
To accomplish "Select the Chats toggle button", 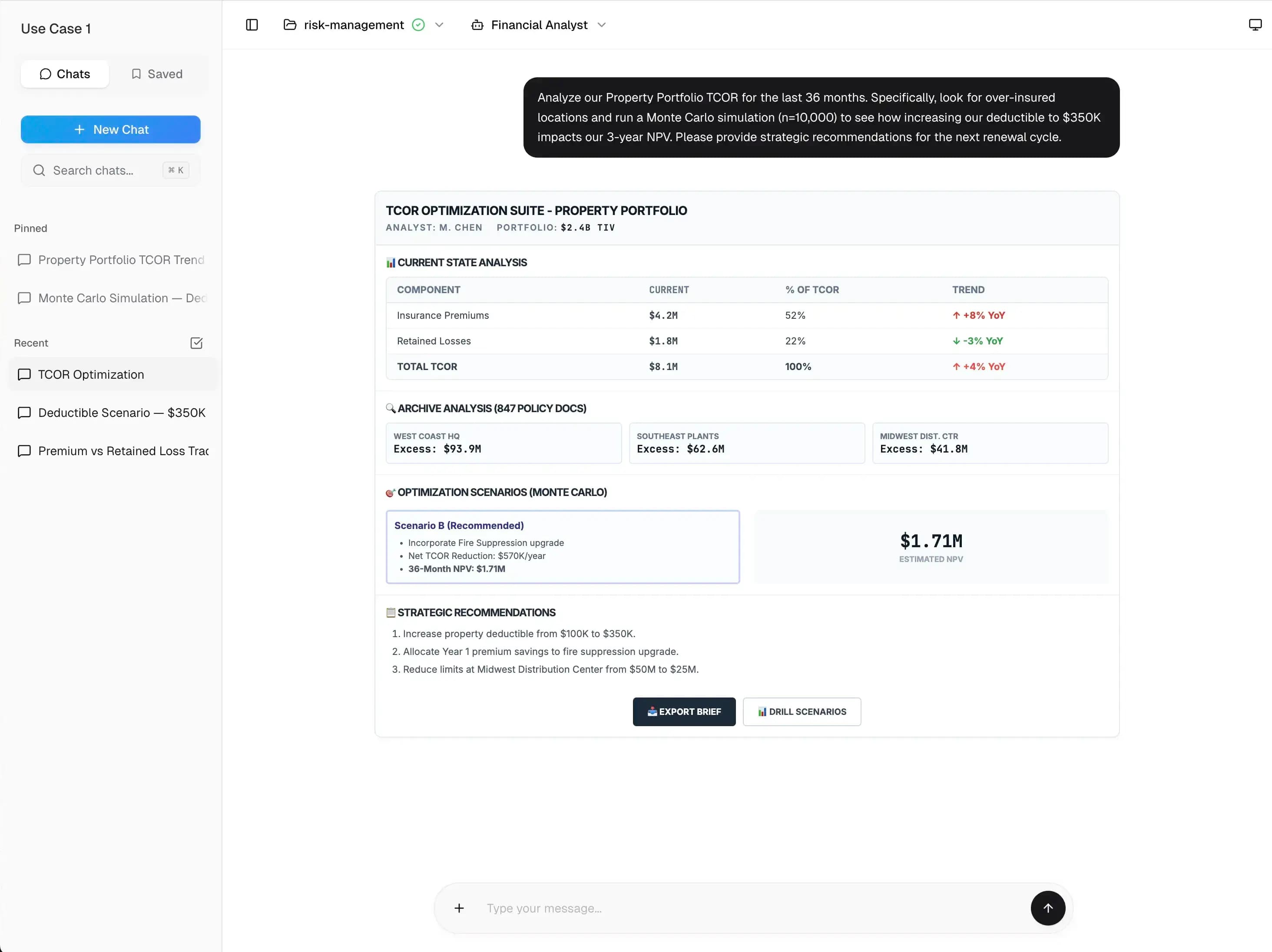I will pyautogui.click(x=64, y=73).
